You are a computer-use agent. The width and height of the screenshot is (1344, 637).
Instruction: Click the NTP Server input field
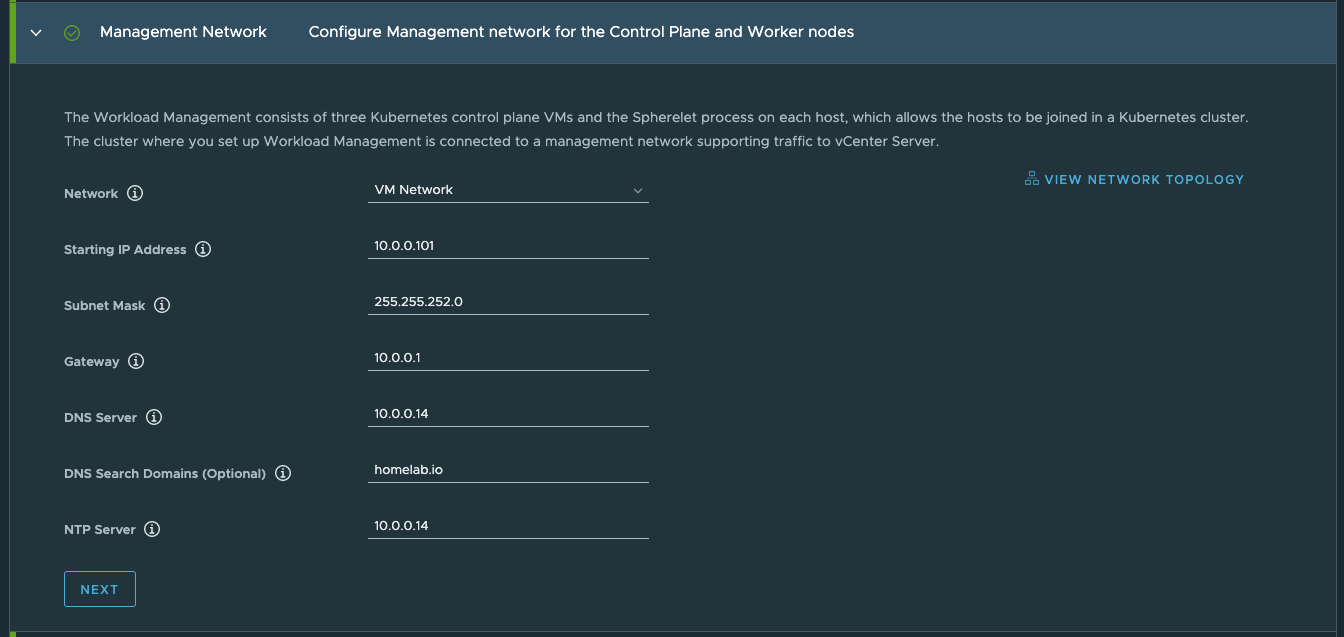tap(508, 526)
